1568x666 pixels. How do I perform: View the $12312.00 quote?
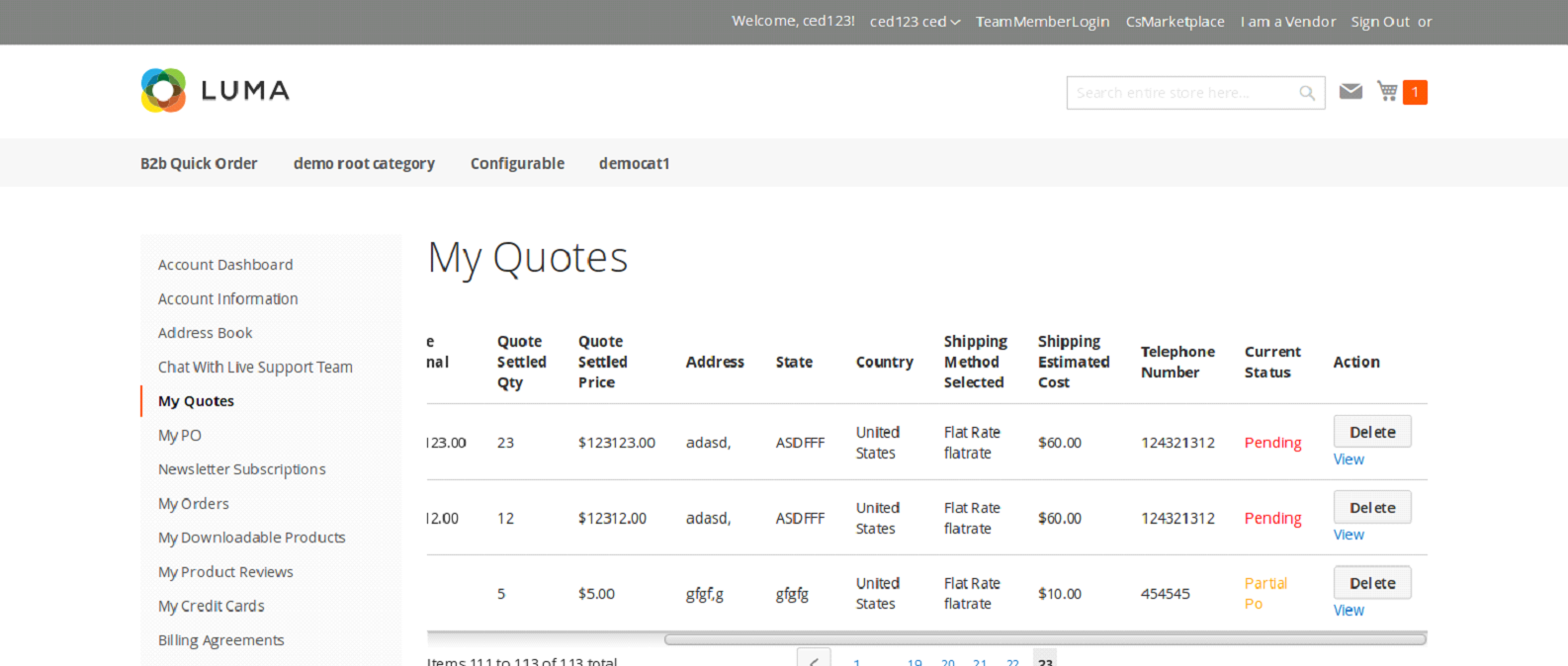(x=1349, y=535)
